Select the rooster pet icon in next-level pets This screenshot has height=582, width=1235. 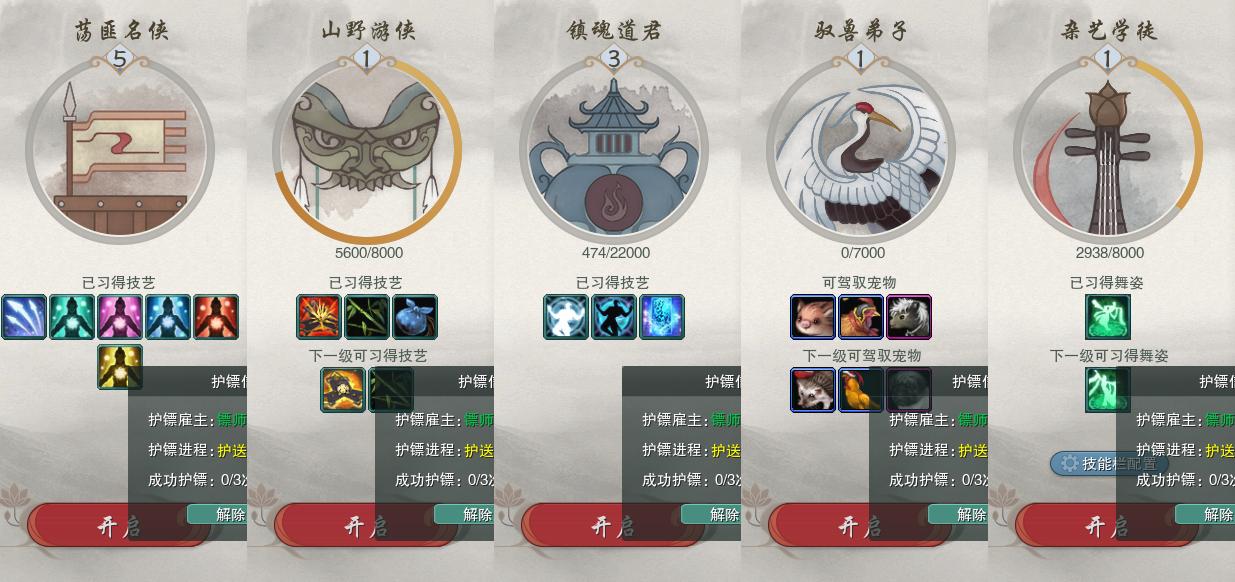click(x=860, y=389)
